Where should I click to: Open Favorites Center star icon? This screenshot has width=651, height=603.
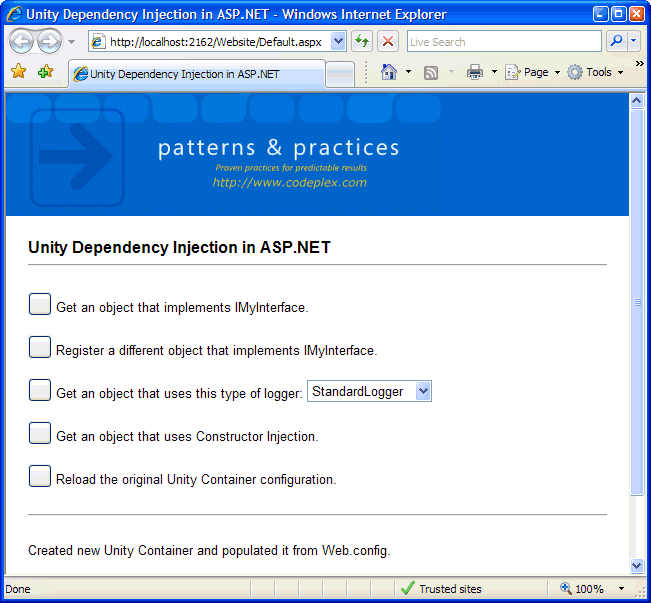coord(19,71)
